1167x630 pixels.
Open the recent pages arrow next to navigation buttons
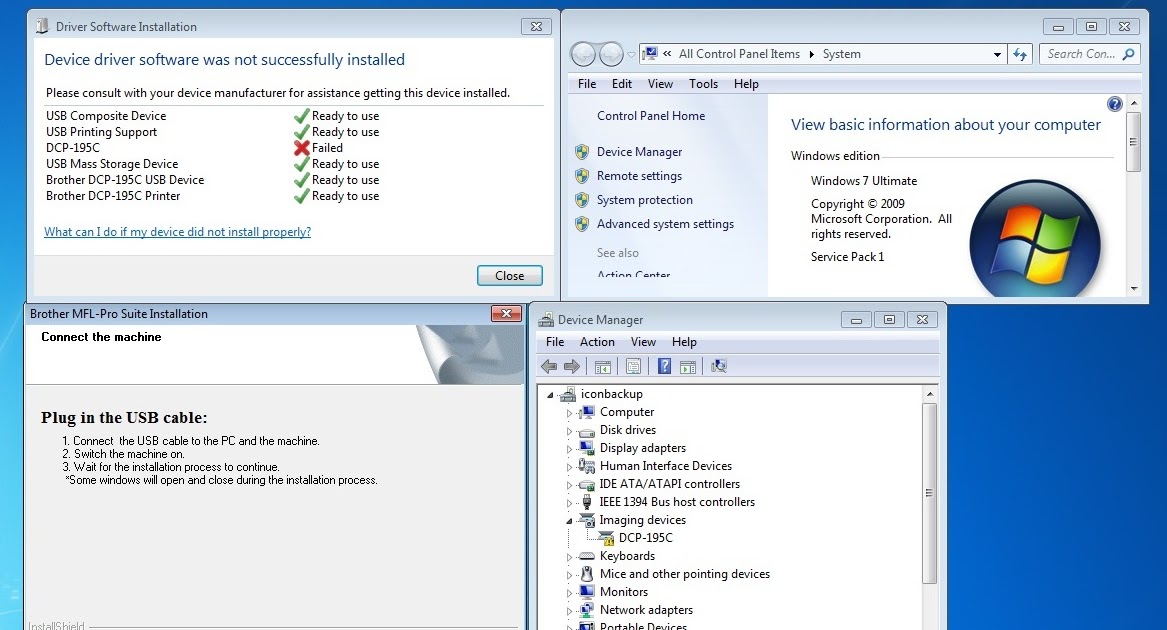(x=631, y=54)
